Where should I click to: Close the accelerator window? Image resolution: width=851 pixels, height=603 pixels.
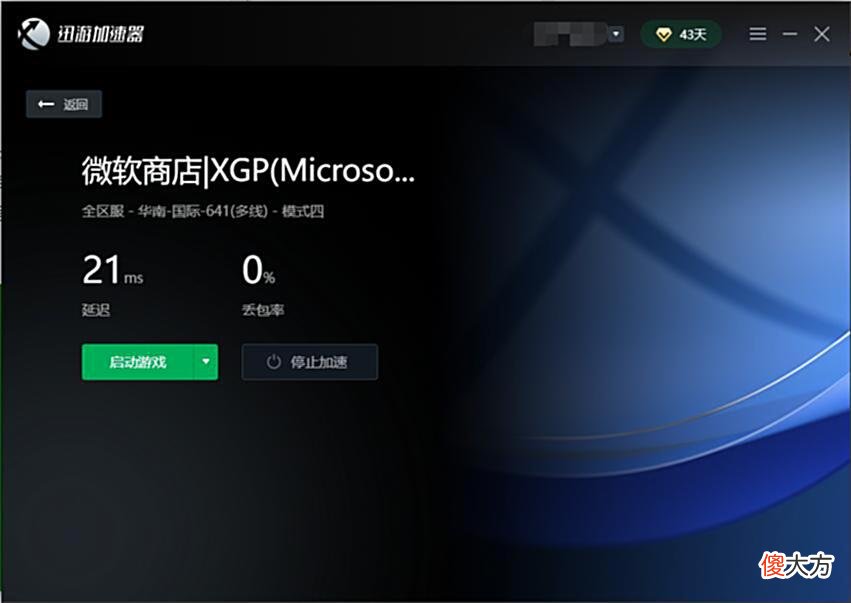822,34
